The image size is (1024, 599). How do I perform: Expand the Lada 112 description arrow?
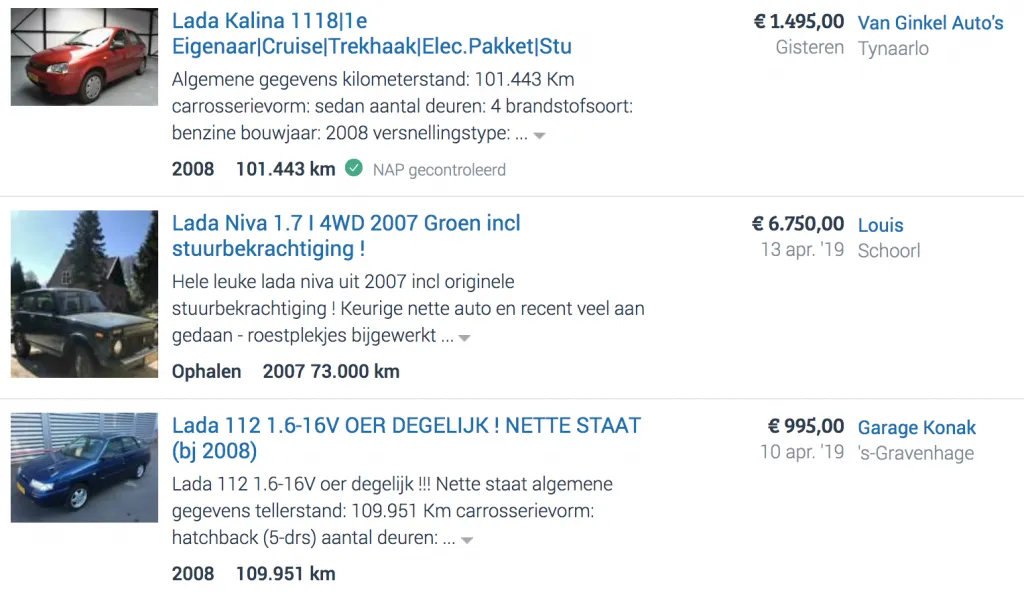(x=467, y=541)
